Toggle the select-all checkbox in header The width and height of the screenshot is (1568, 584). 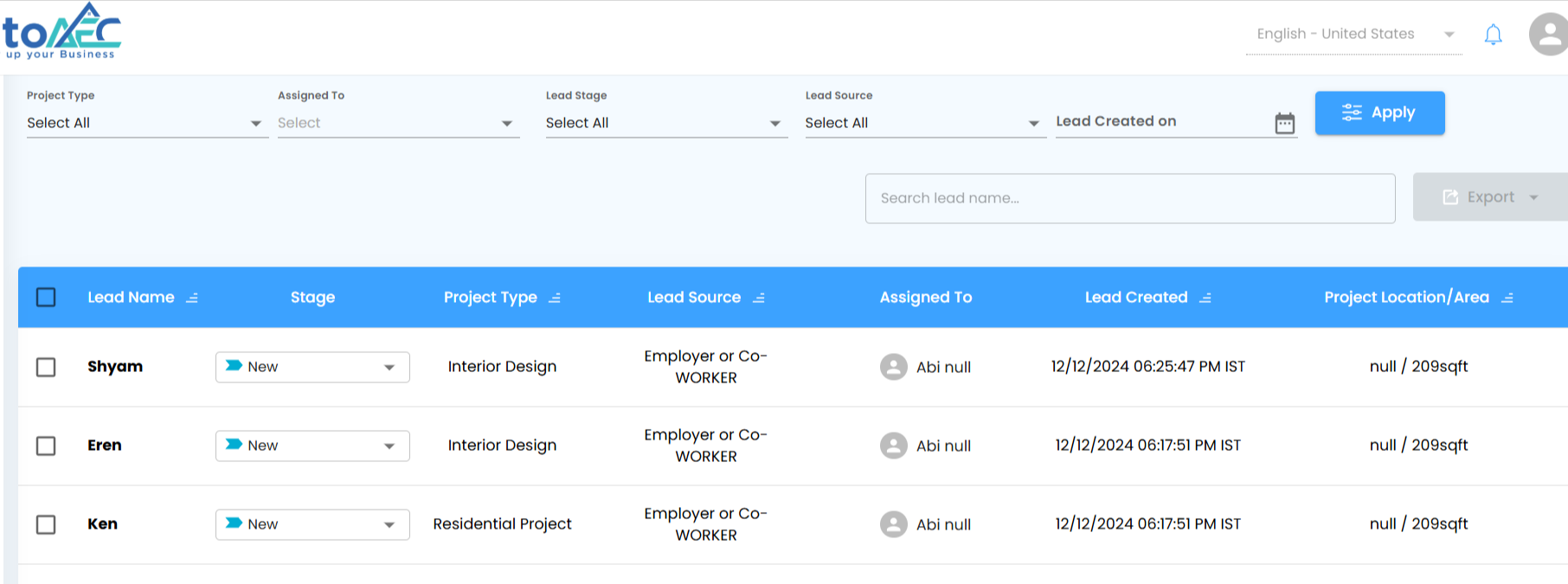[x=46, y=298]
